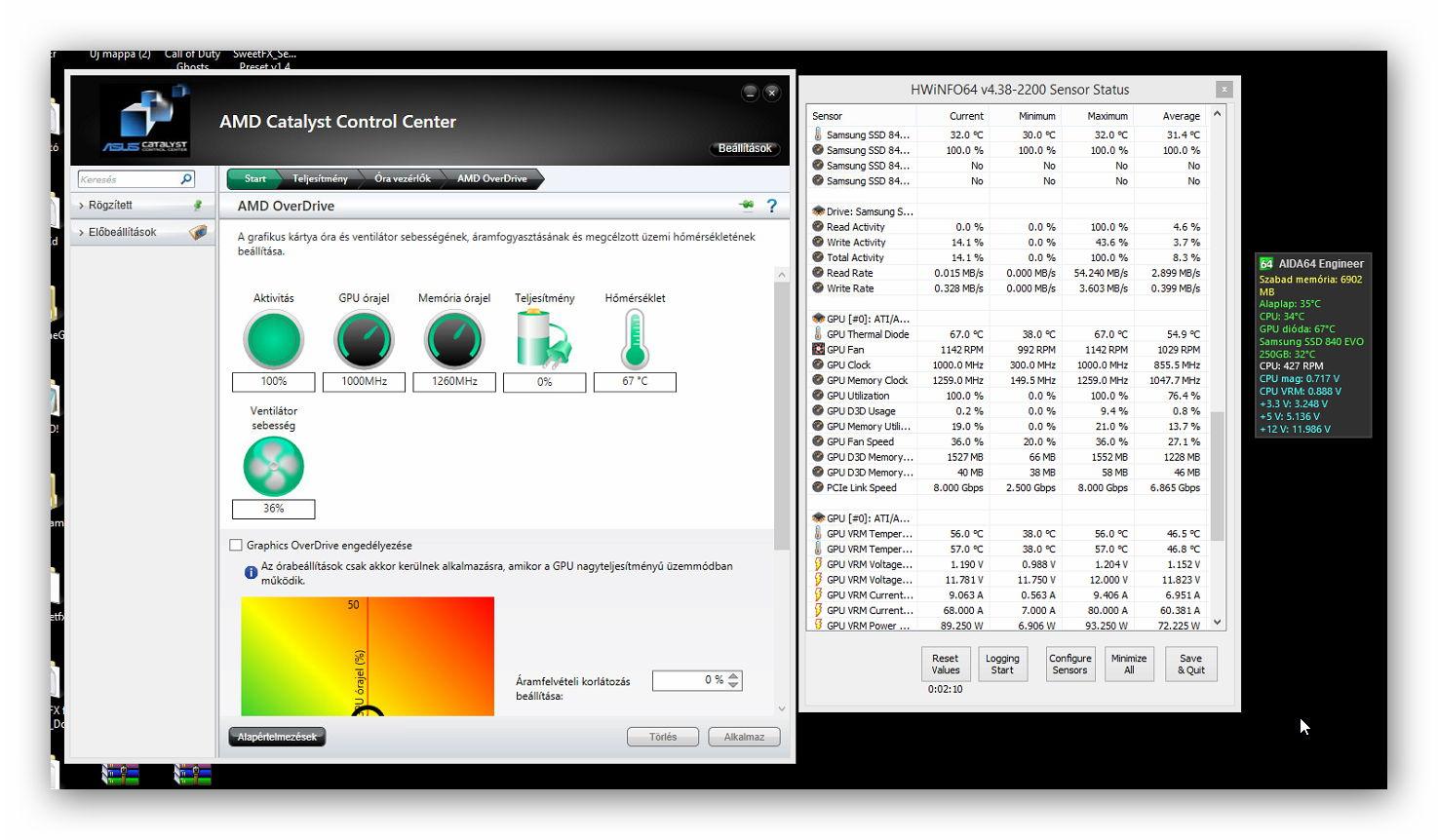
Task: Open the Beállítások menu button
Action: coord(745,148)
